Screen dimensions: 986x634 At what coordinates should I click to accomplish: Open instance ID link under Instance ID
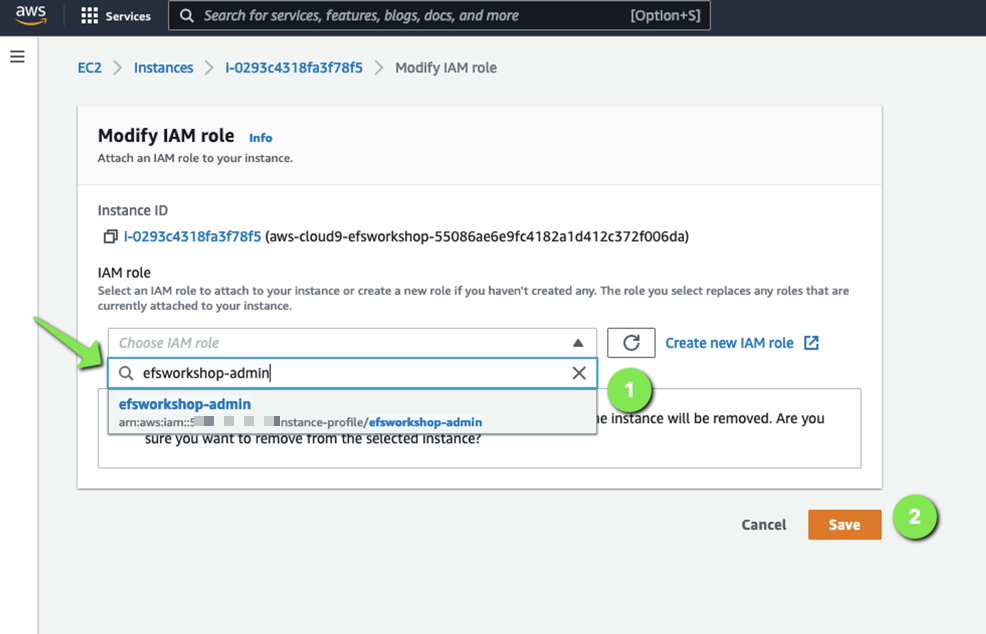[x=192, y=236]
